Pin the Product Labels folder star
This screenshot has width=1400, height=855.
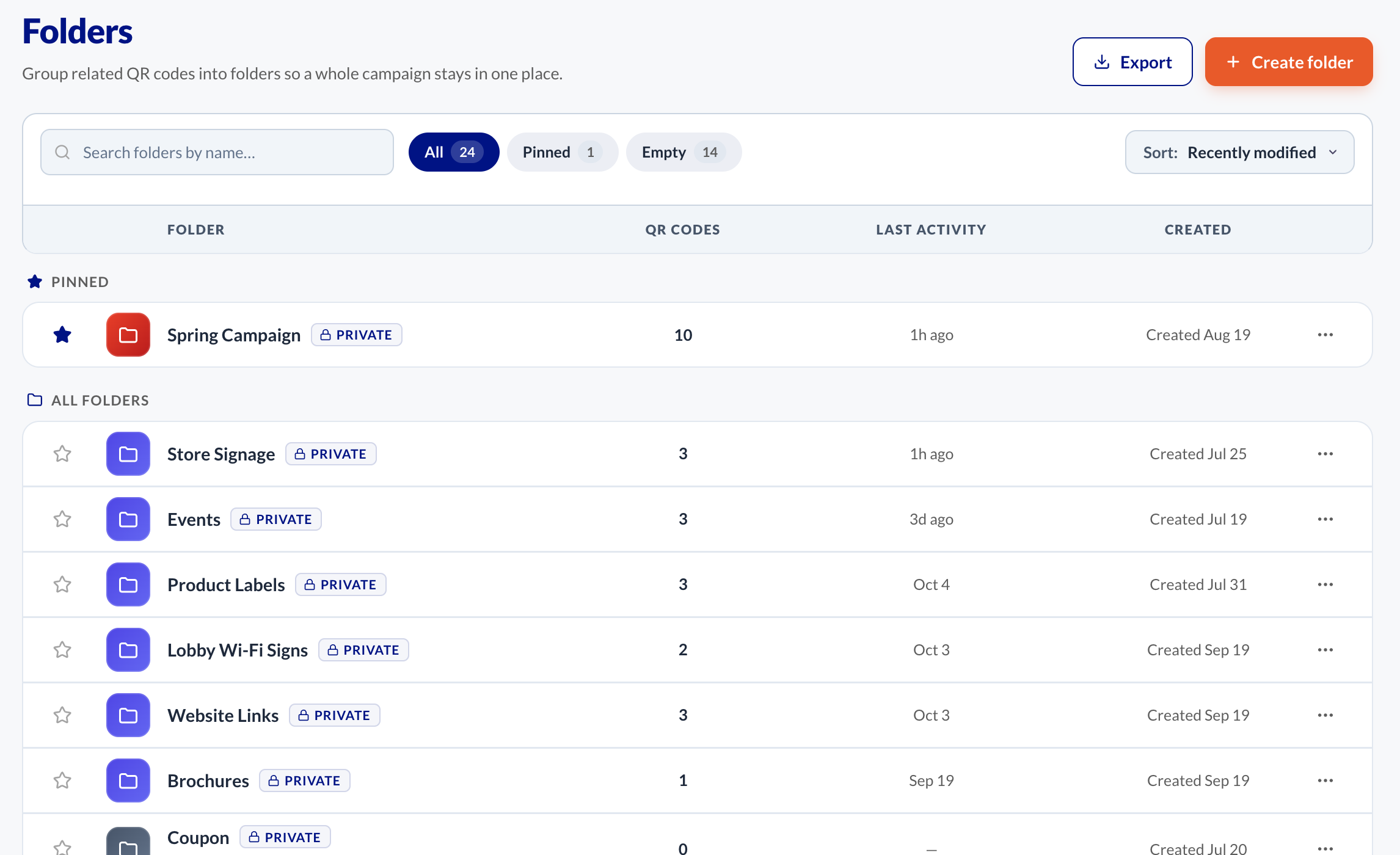(x=62, y=584)
